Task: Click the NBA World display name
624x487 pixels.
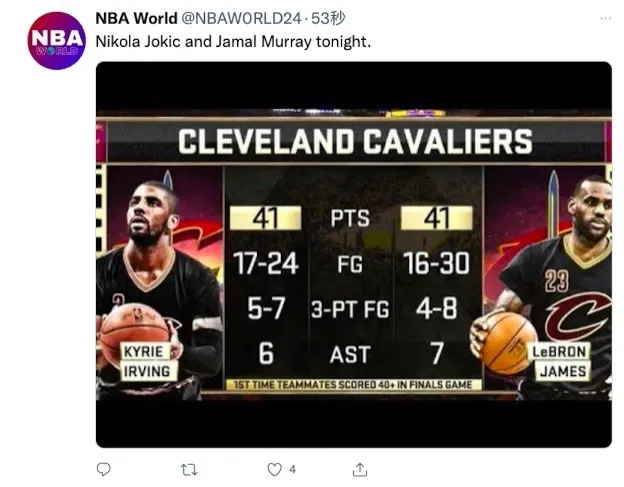Action: [135, 19]
